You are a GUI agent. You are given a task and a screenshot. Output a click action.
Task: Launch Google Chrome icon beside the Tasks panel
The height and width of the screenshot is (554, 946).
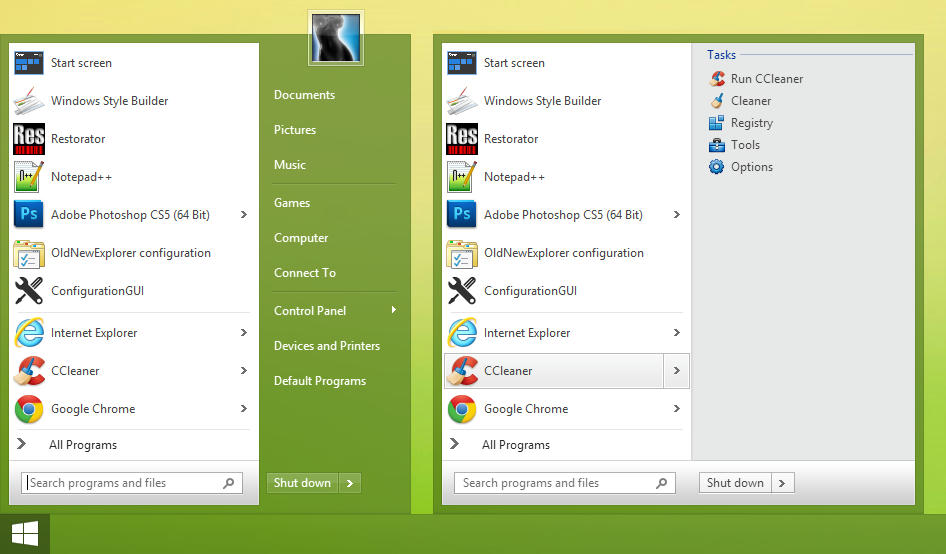tap(462, 409)
